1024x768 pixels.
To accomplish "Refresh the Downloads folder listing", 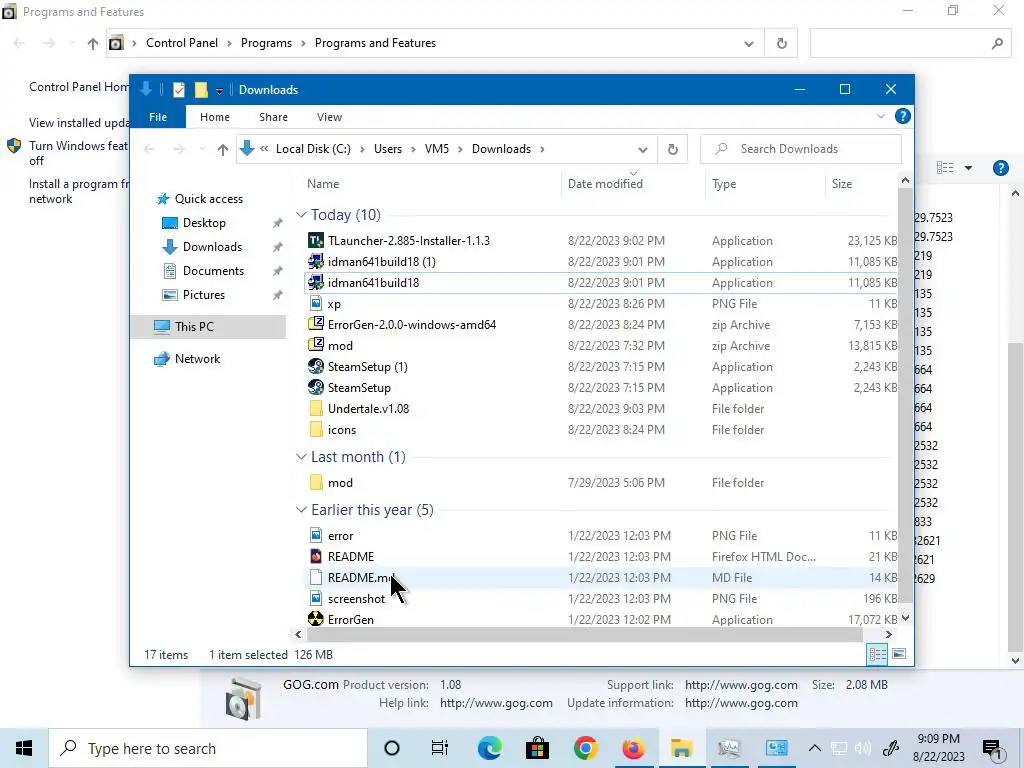I will (x=673, y=149).
